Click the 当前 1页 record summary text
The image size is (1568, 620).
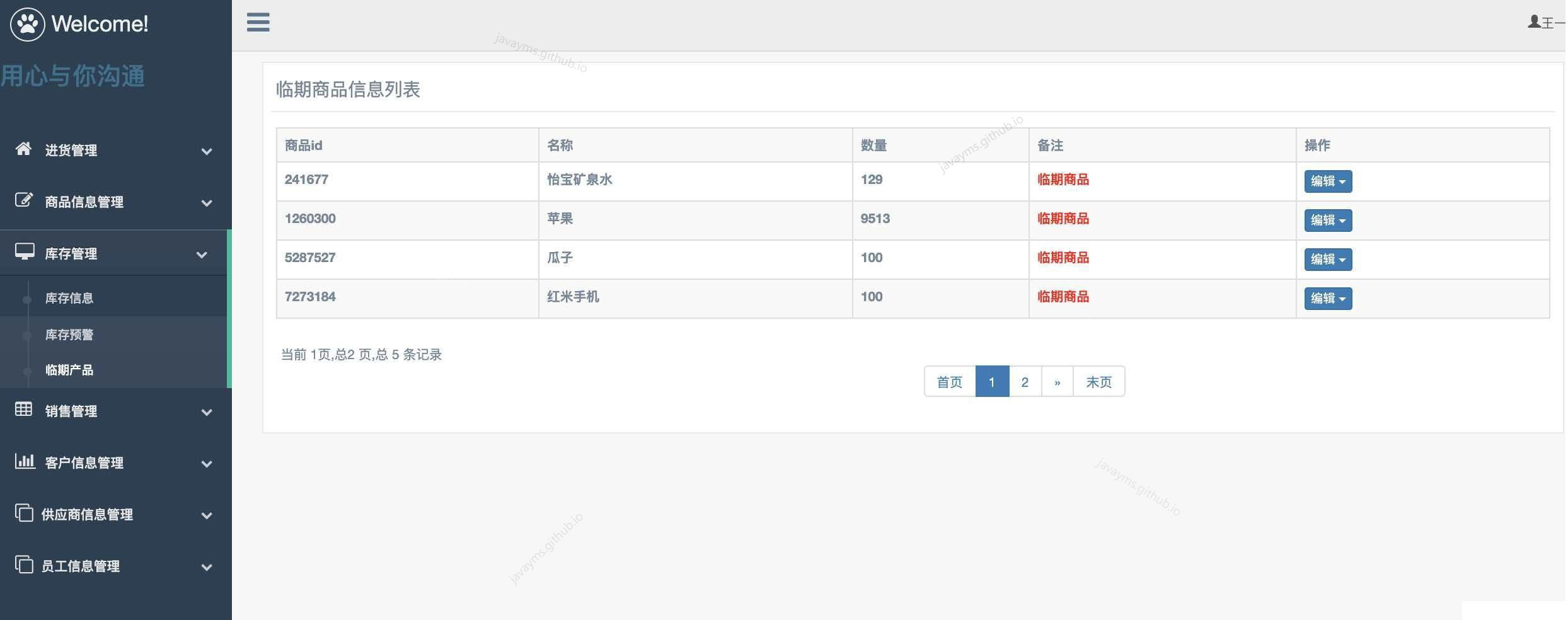click(361, 355)
